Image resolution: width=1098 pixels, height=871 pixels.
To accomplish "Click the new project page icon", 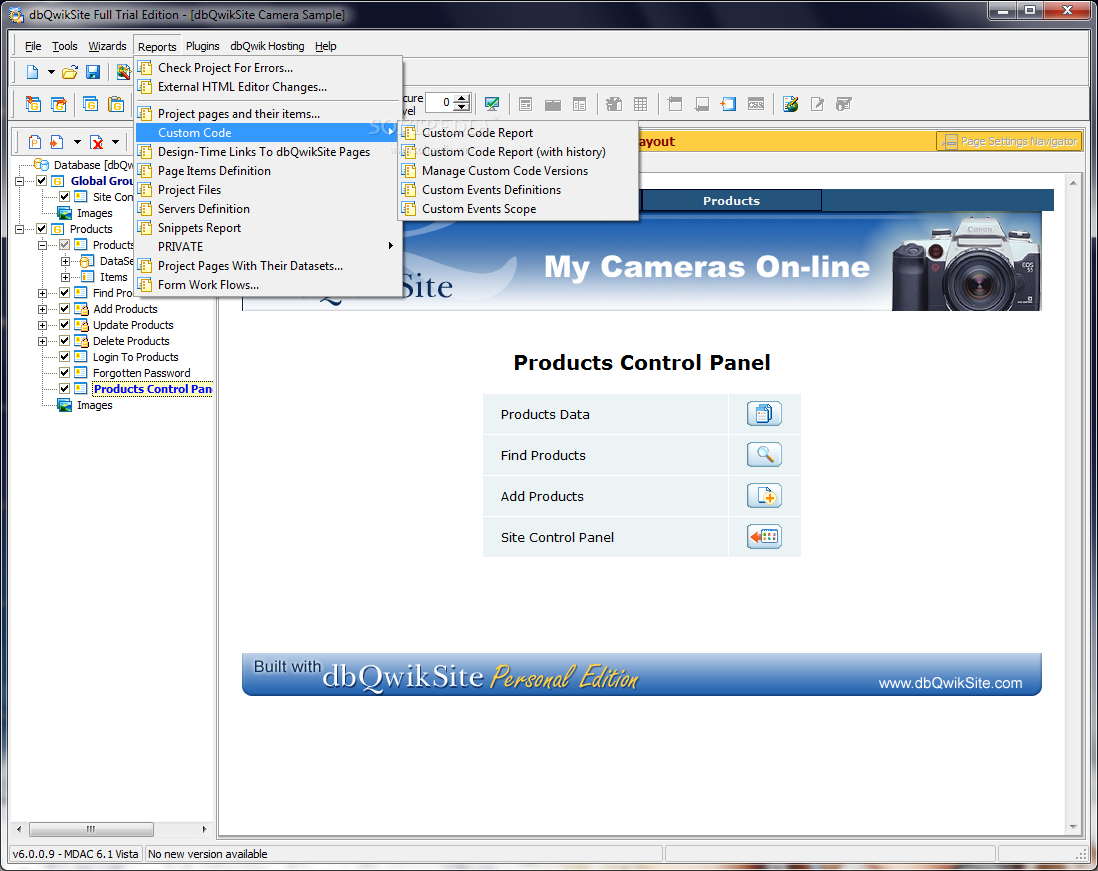I will pos(32,71).
